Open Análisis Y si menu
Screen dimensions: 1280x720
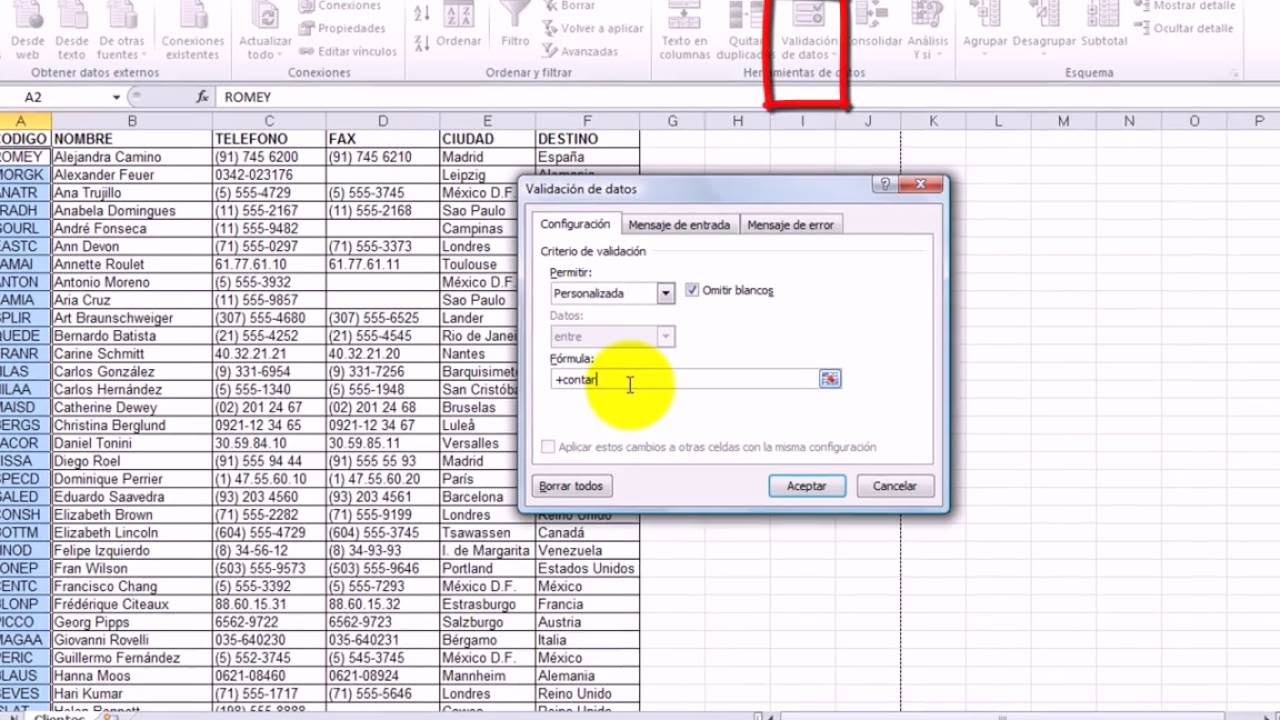(928, 30)
